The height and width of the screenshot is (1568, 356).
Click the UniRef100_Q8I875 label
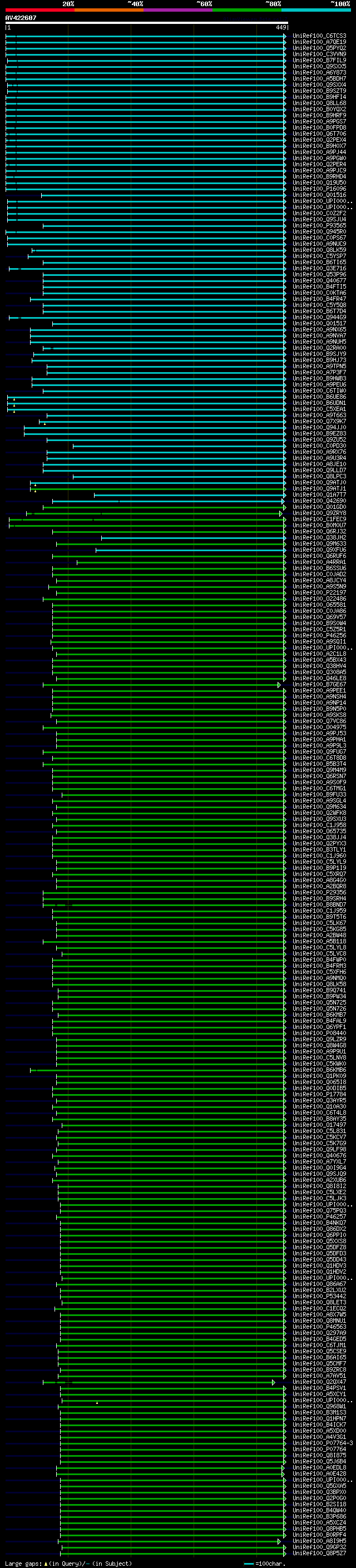click(319, 1455)
